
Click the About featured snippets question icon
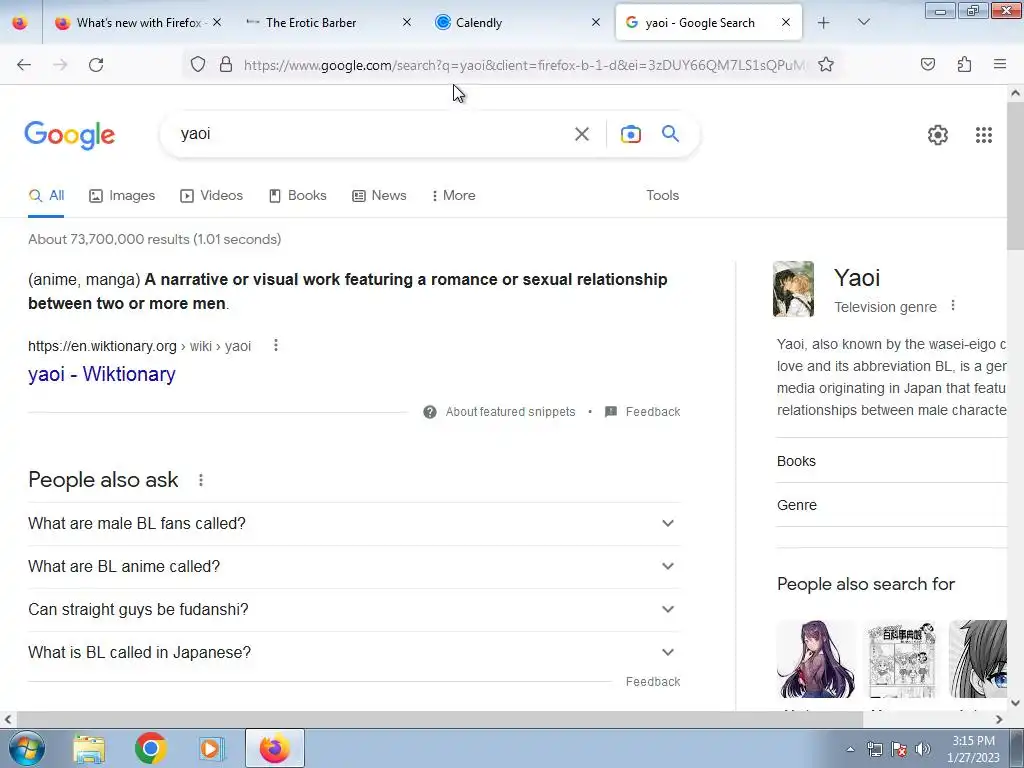[x=430, y=411]
